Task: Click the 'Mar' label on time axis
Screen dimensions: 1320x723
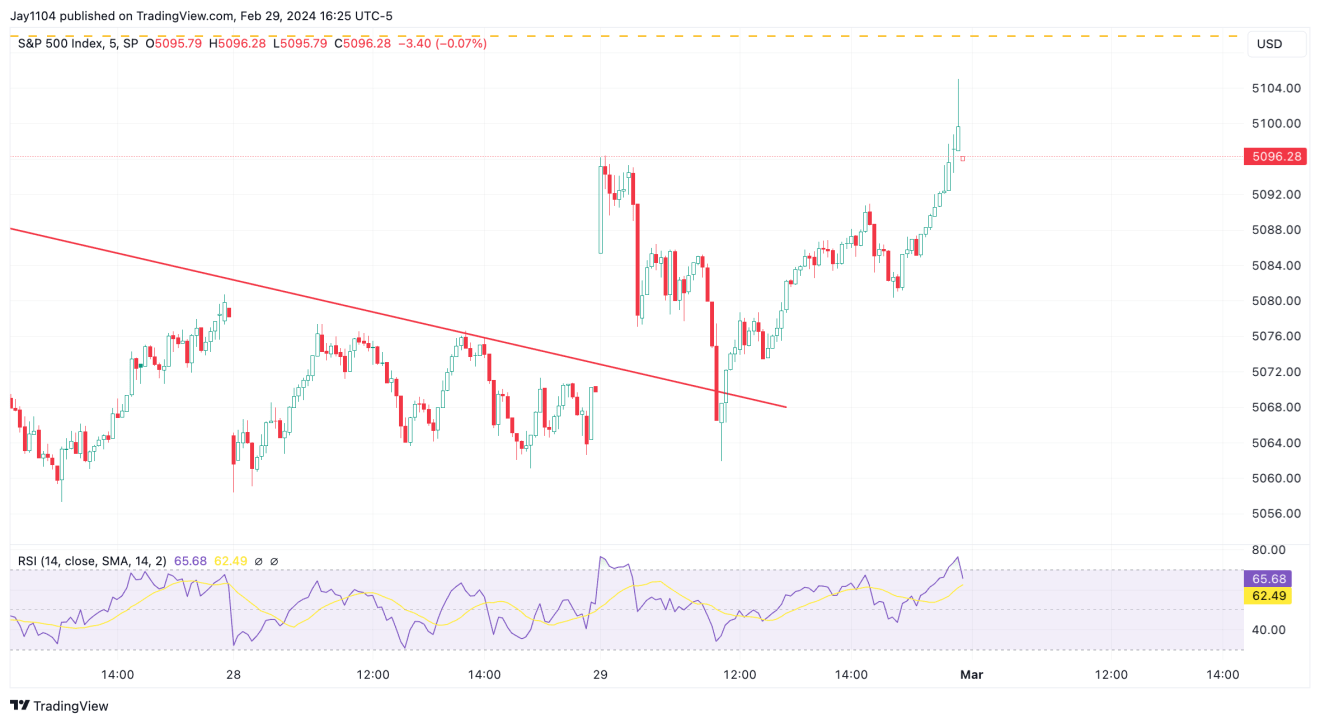Action: click(972, 675)
